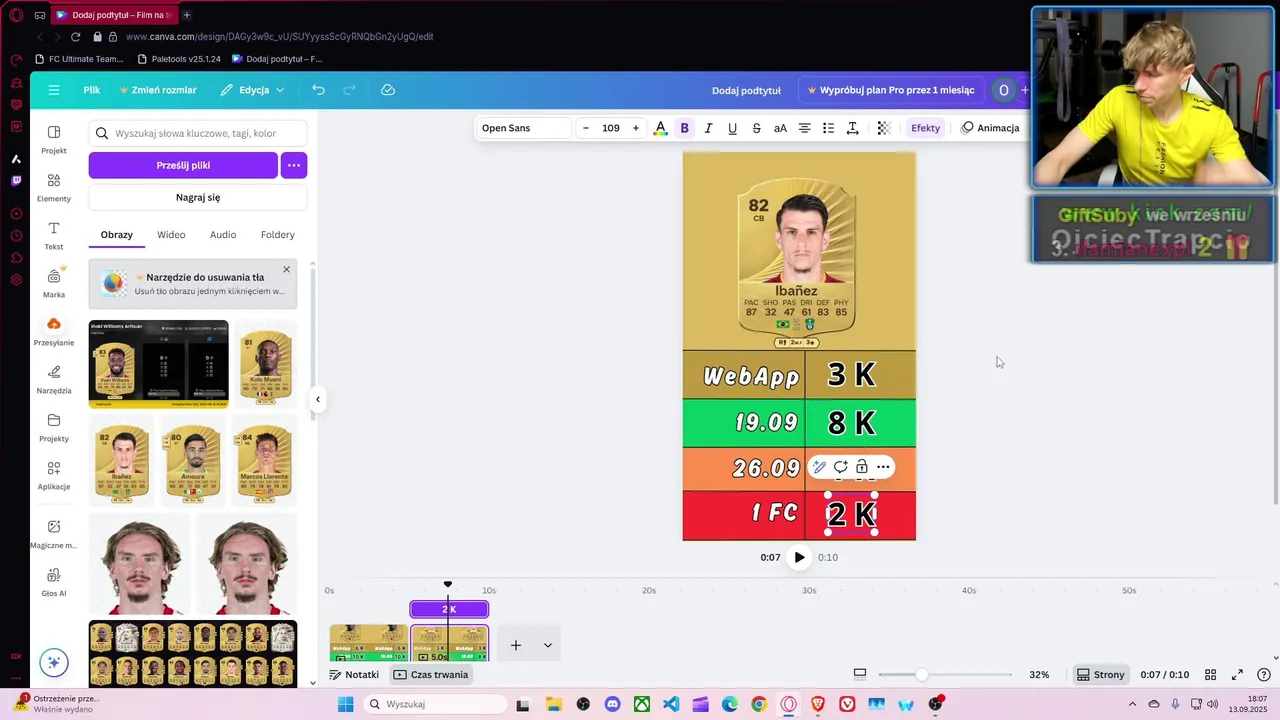Click magic write icon in floating toolbar
The width and height of the screenshot is (1280, 720).
[x=819, y=467]
